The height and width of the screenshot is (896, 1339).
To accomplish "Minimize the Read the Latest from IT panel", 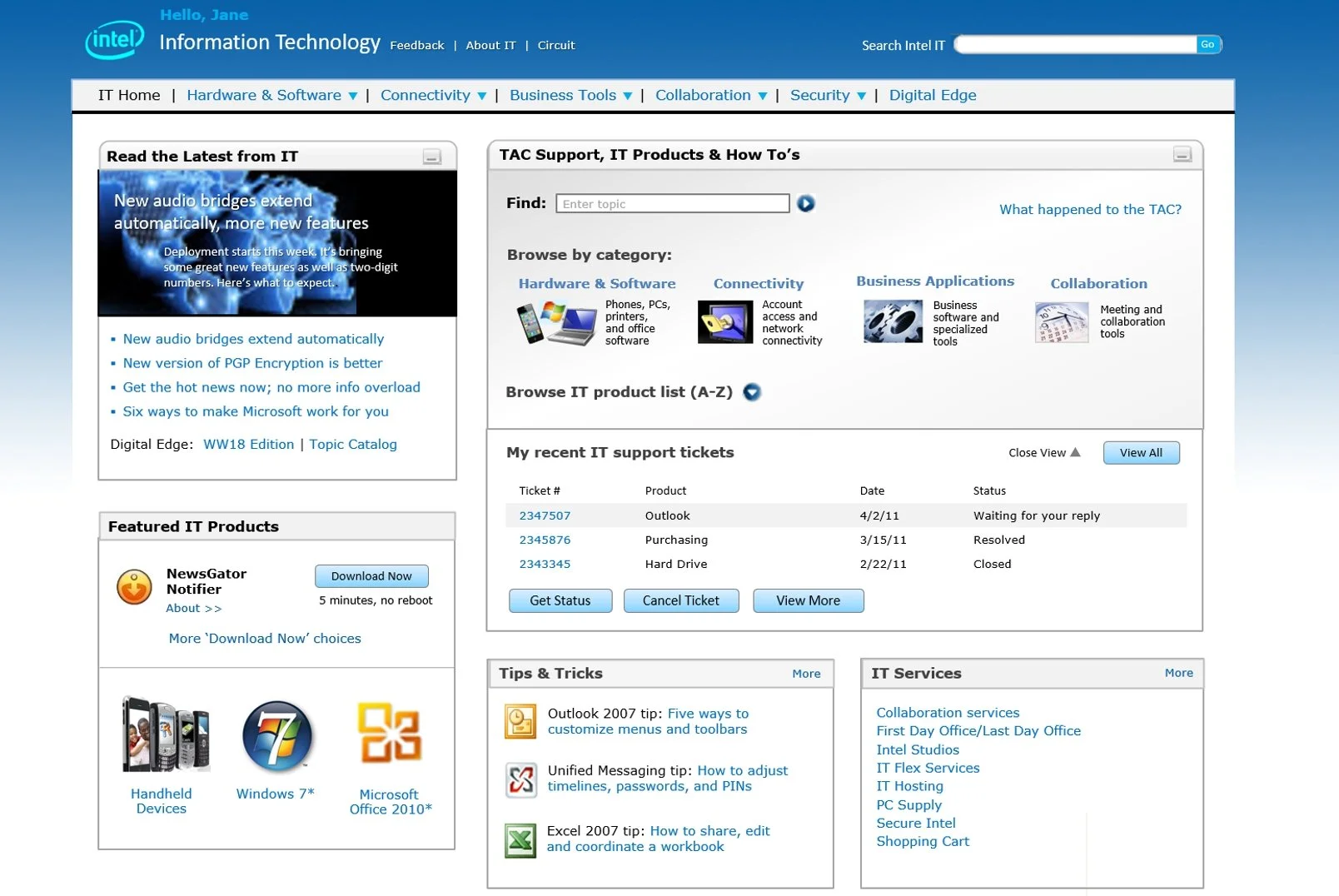I will pyautogui.click(x=431, y=157).
